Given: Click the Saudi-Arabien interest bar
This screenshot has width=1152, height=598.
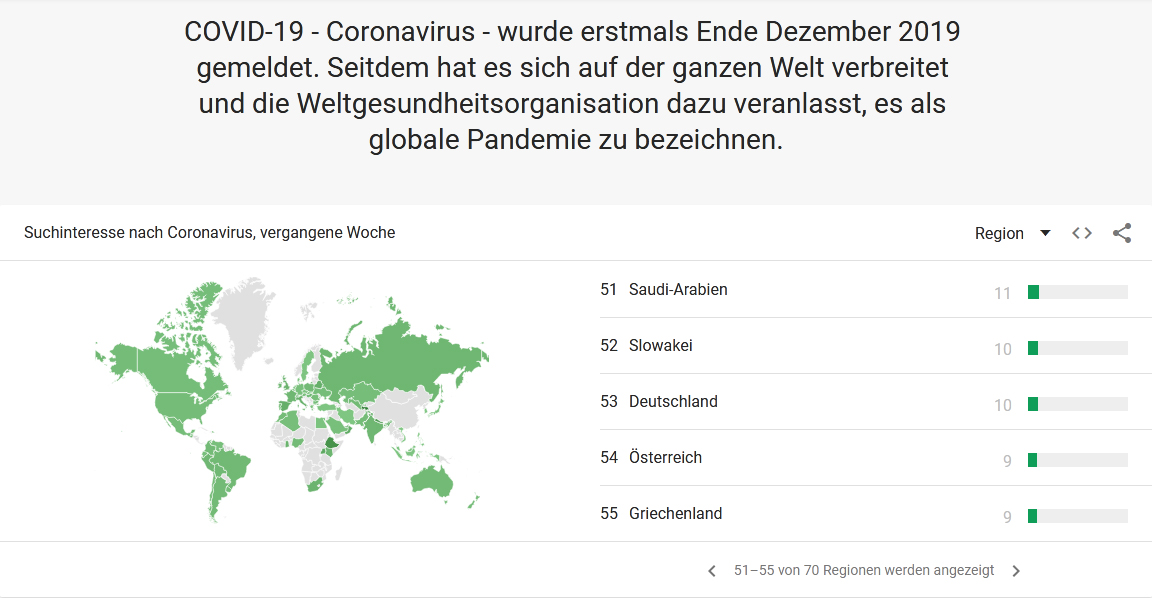Looking at the screenshot, I should [1078, 292].
